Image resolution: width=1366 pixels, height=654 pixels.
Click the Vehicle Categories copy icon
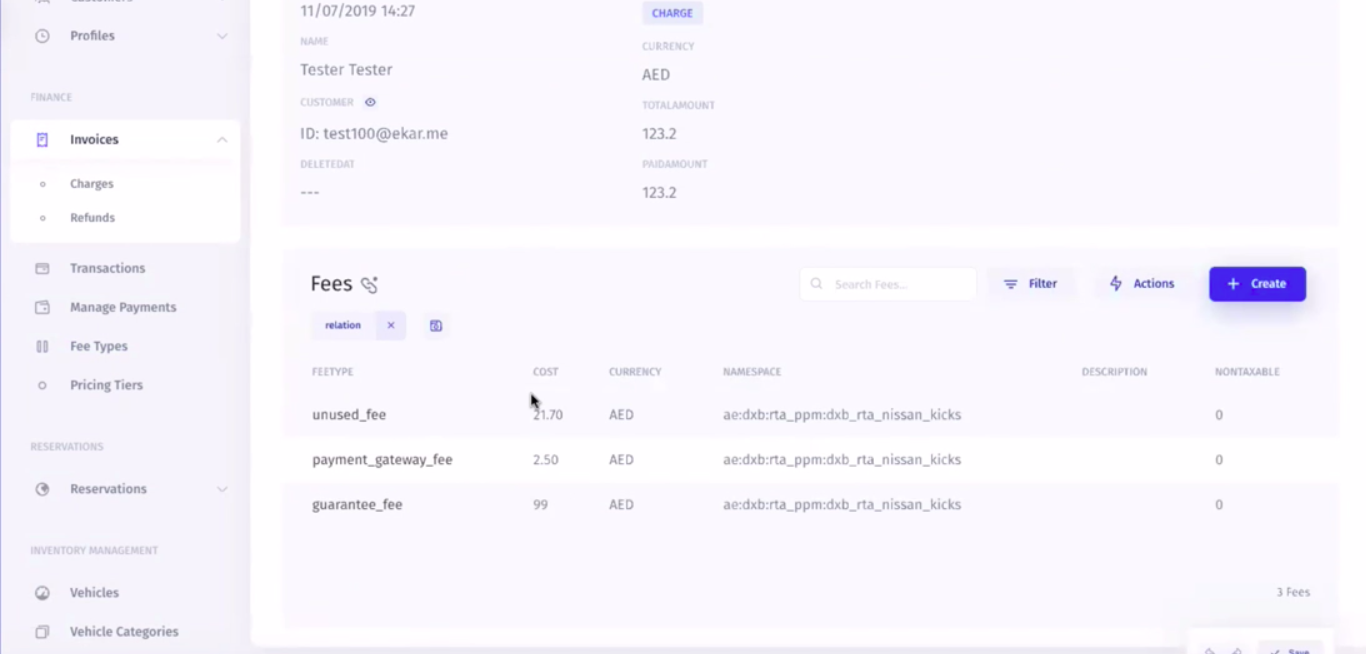(42, 632)
